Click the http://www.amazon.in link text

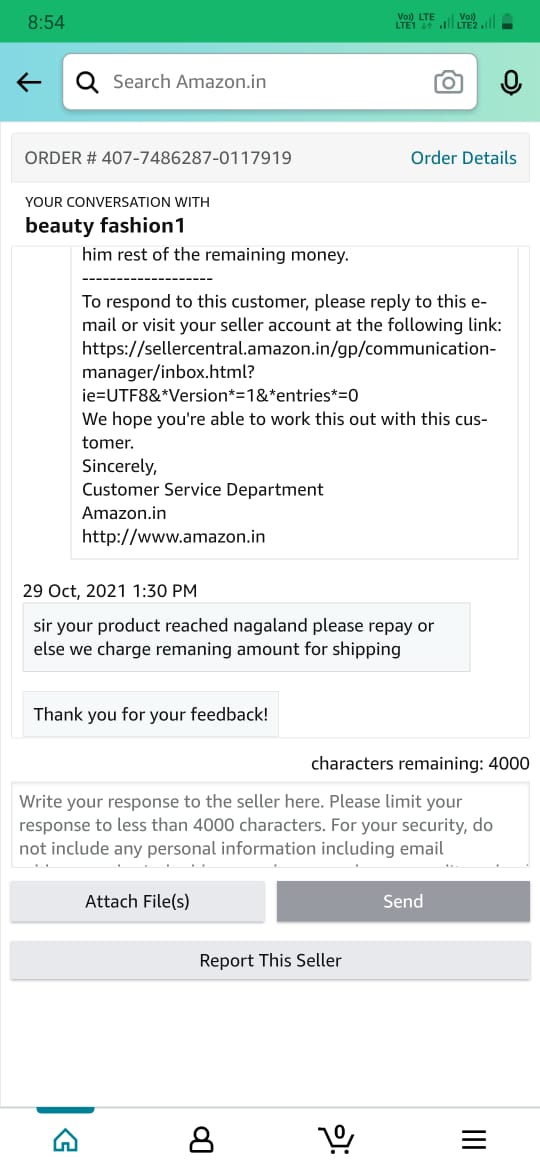(x=174, y=536)
